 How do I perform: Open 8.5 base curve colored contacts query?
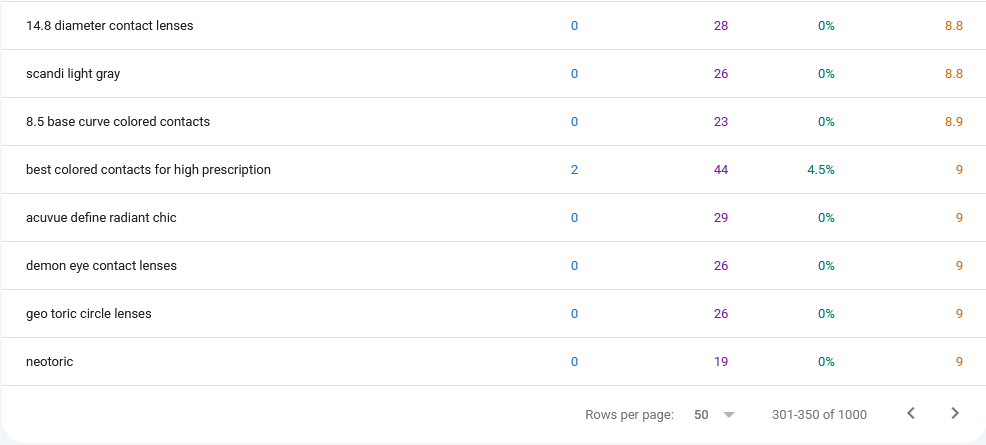[118, 121]
